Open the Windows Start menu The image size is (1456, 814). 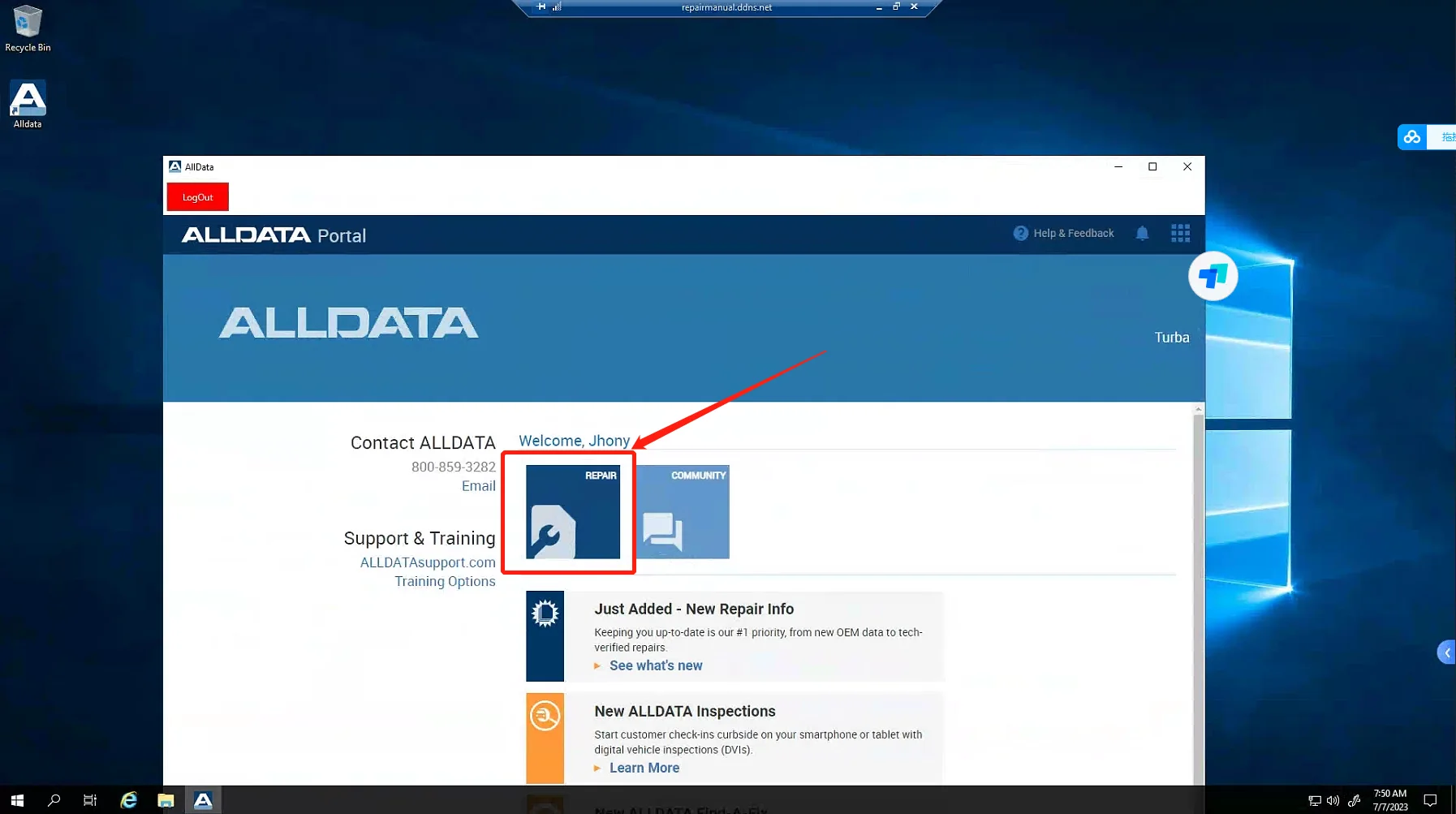point(17,800)
